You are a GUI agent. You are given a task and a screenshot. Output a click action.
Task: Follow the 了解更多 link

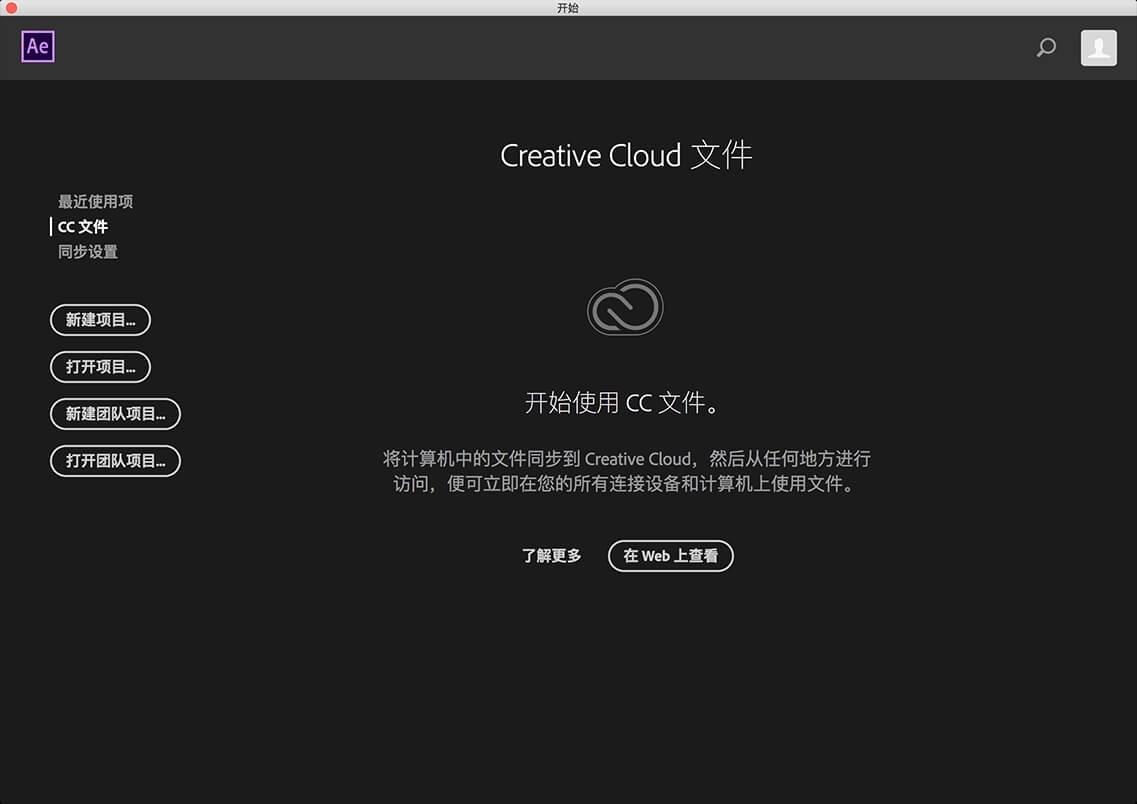pyautogui.click(x=551, y=556)
